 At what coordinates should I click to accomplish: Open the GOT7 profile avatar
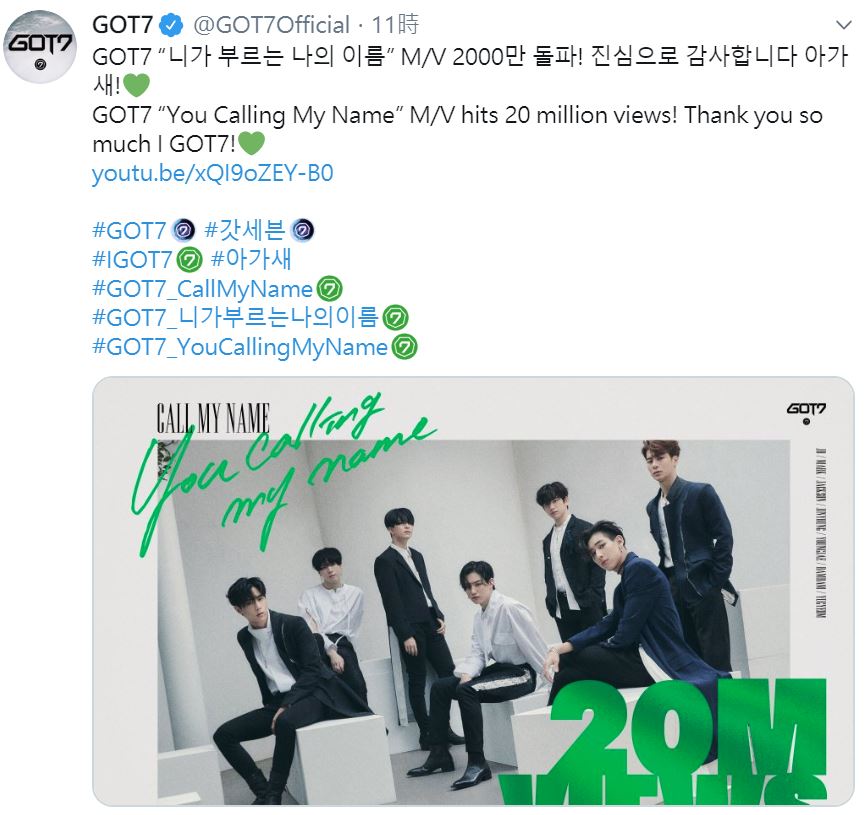tap(40, 47)
